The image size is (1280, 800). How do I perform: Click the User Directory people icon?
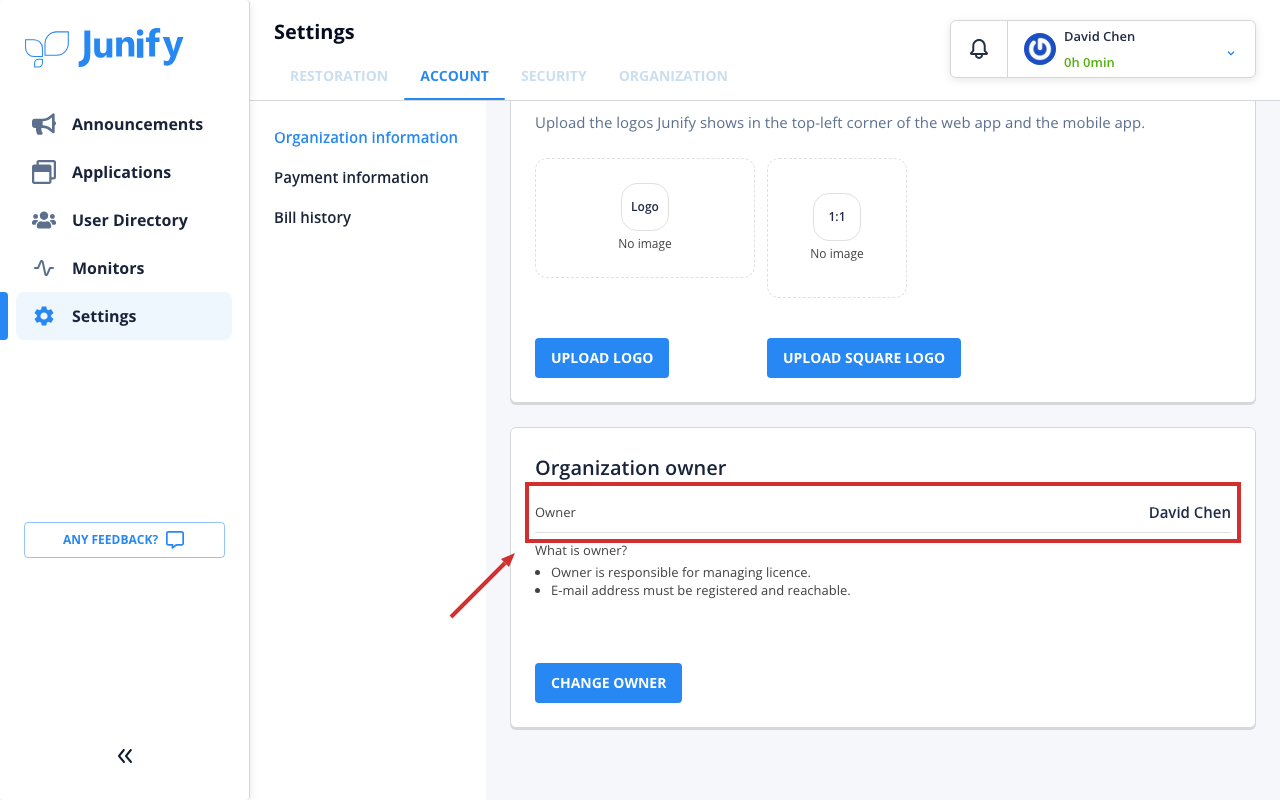pyautogui.click(x=44, y=220)
